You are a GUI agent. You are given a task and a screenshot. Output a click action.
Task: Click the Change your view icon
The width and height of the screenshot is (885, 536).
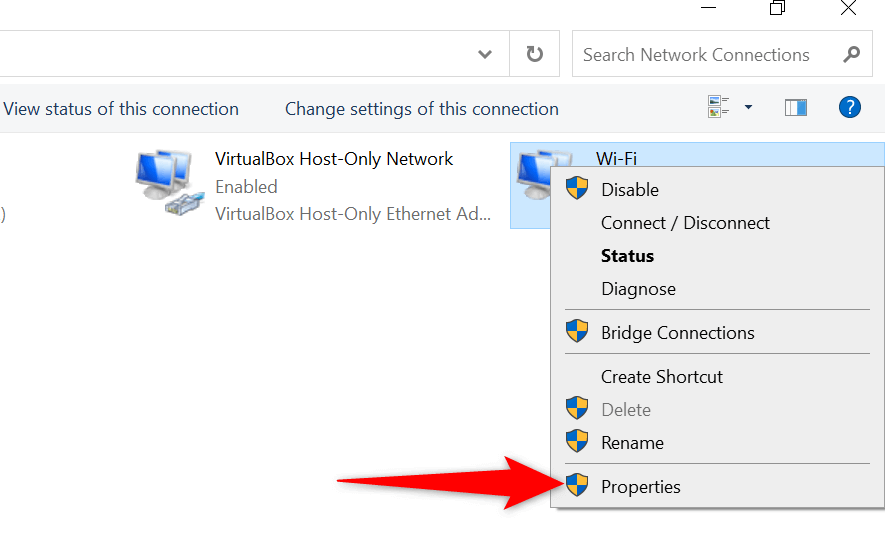tap(719, 108)
